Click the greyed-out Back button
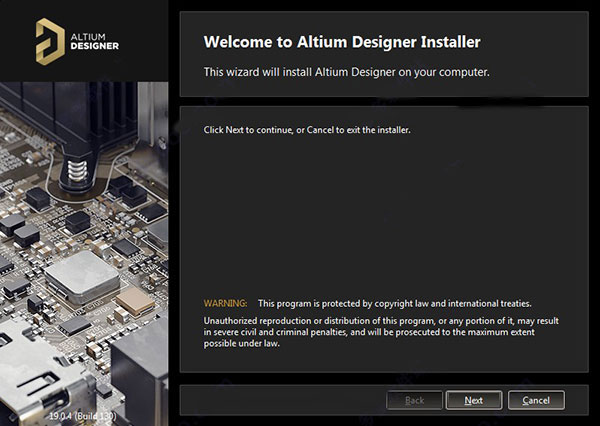The height and width of the screenshot is (426, 600). [x=414, y=400]
